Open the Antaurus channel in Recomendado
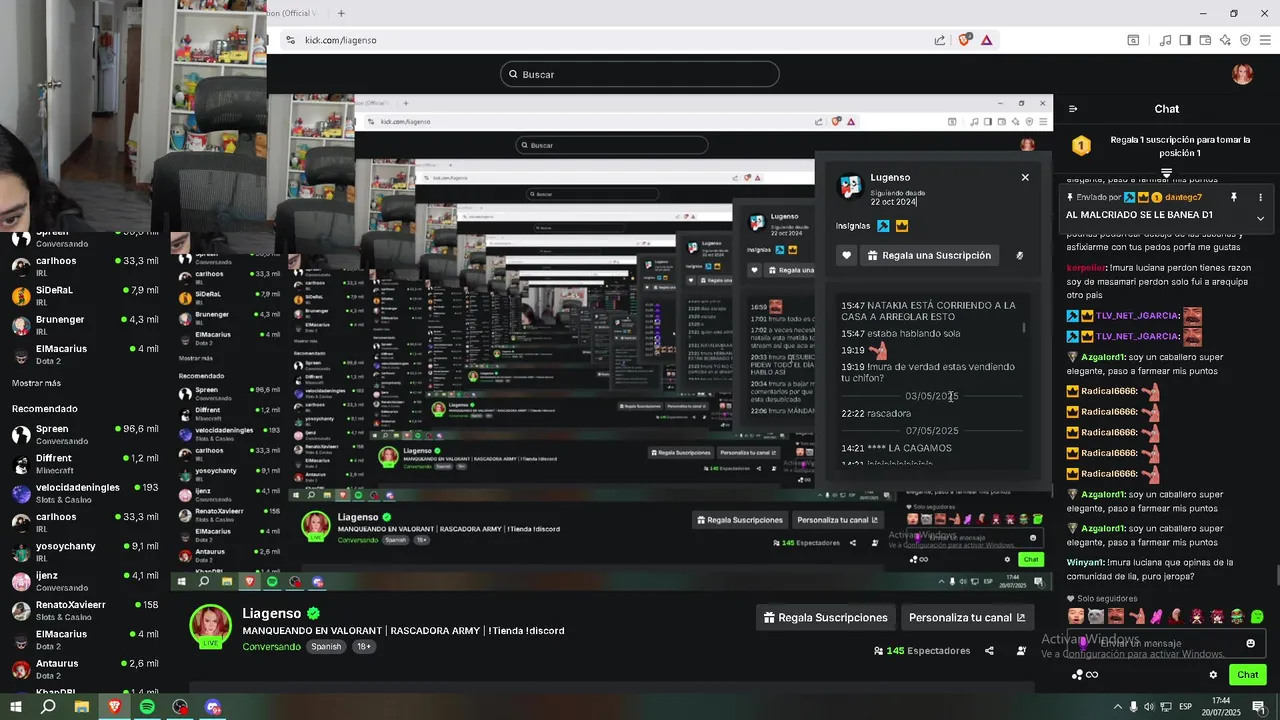Image resolution: width=1280 pixels, height=720 pixels. click(x=85, y=669)
